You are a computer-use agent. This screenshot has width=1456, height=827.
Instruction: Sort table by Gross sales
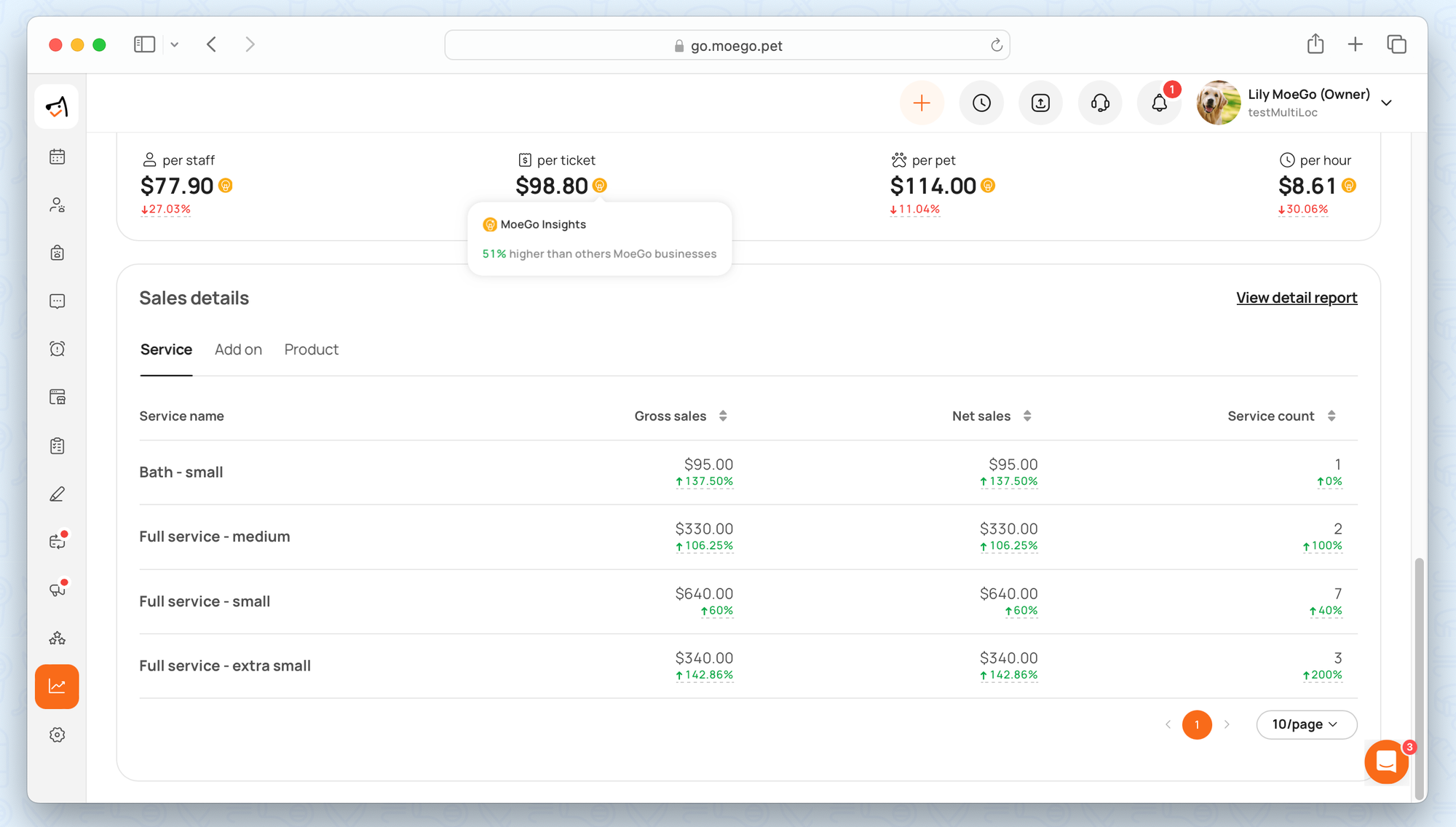pos(723,416)
